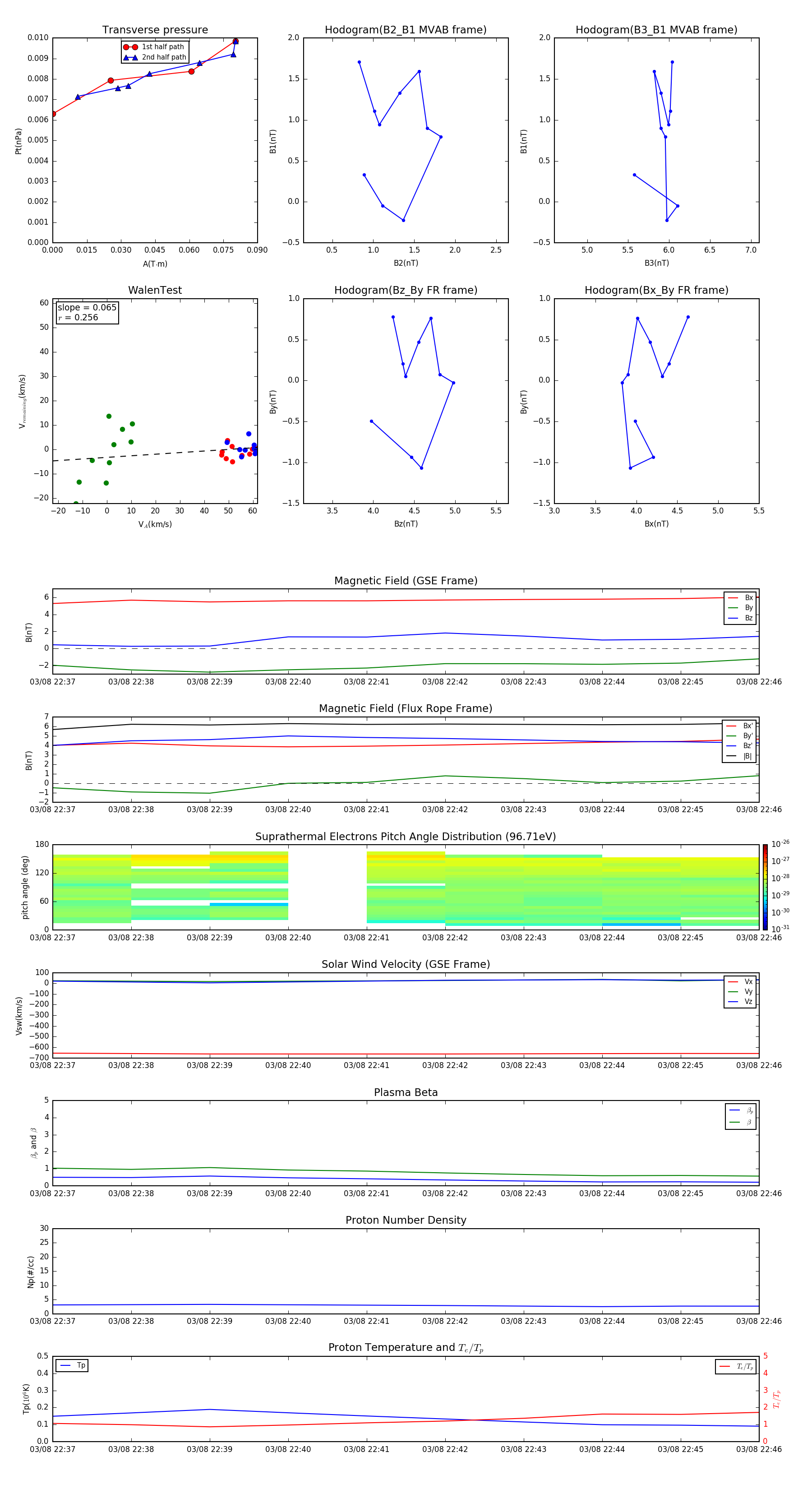The width and height of the screenshot is (812, 1489).
Task: Click the red Te/Tp right-axis label
Action: (x=777, y=1399)
